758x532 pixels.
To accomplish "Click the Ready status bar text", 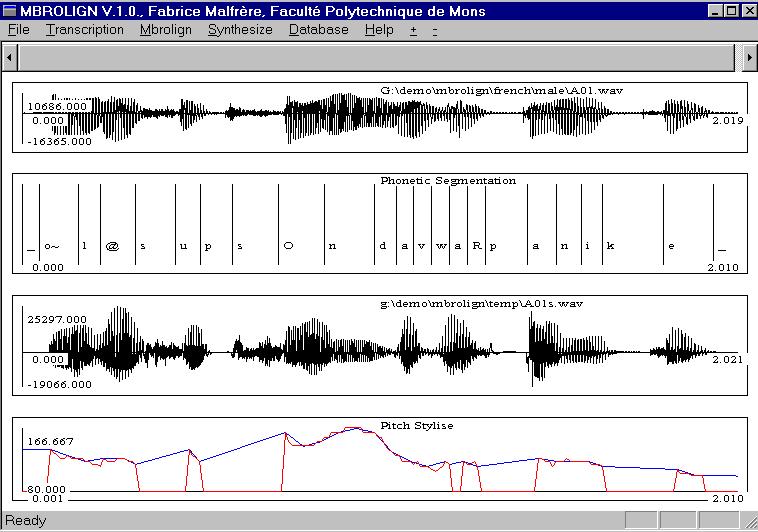I will [x=26, y=521].
